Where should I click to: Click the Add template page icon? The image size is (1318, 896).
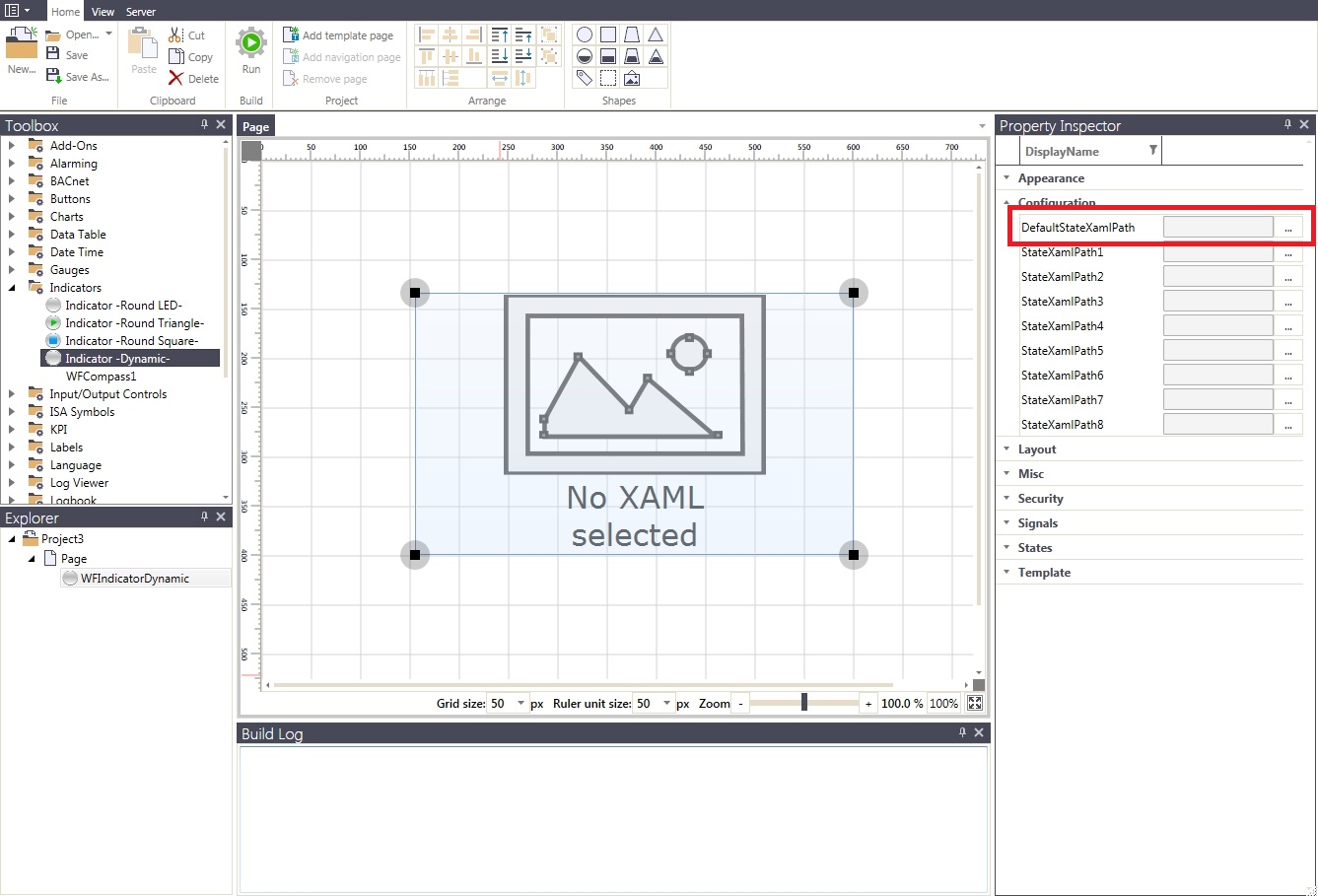pyautogui.click(x=291, y=34)
